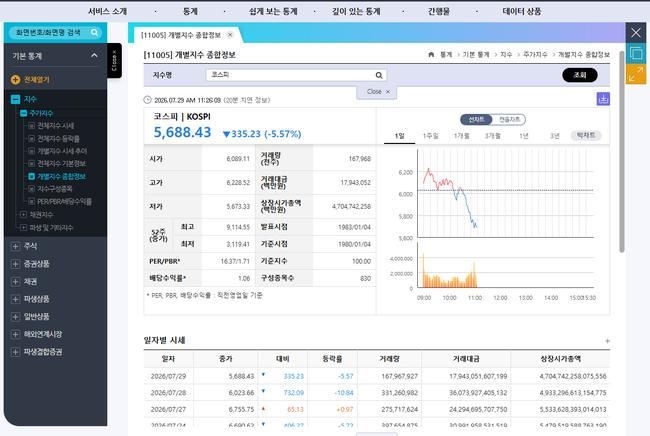Click the 상장시가총액 column header
This screenshot has width=650, height=436.
[560, 359]
